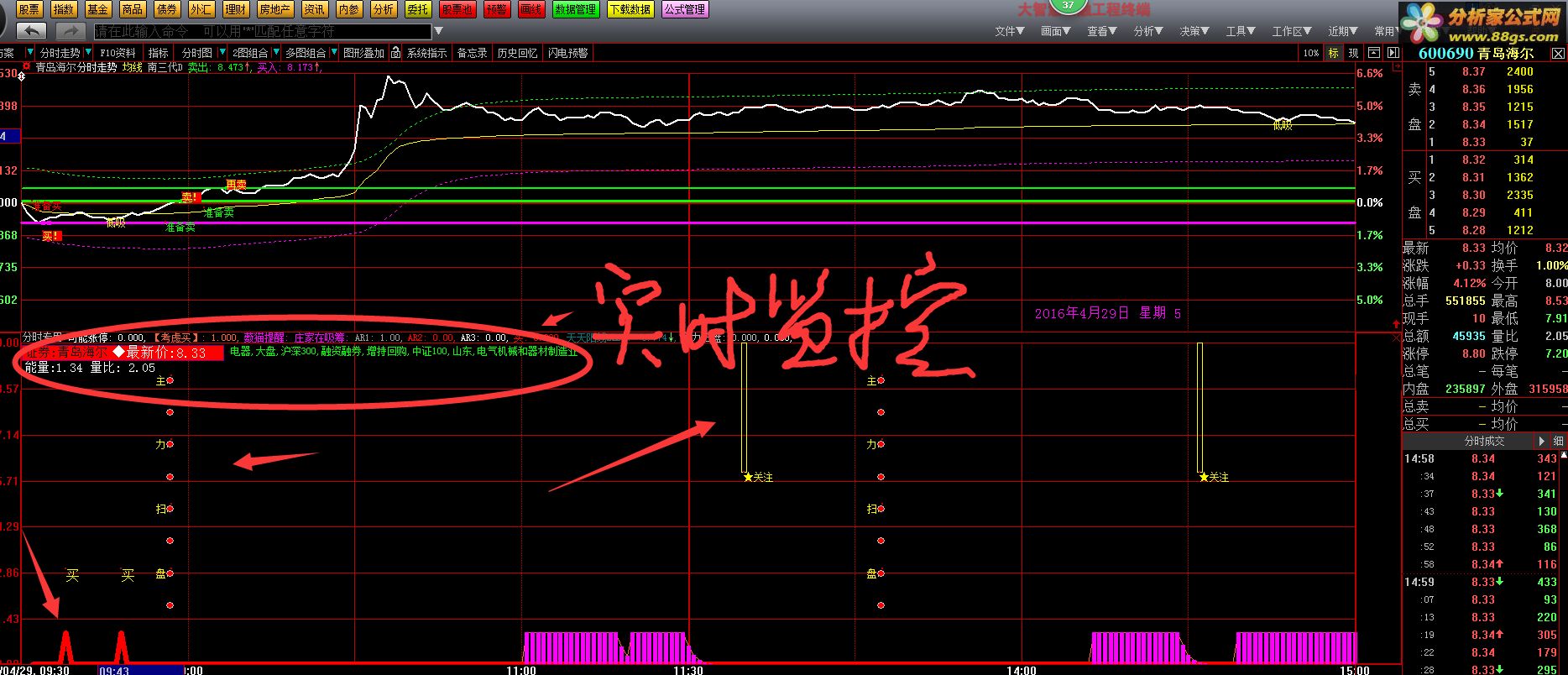Open the red 股票池 button
1568x675 pixels.
tap(457, 9)
